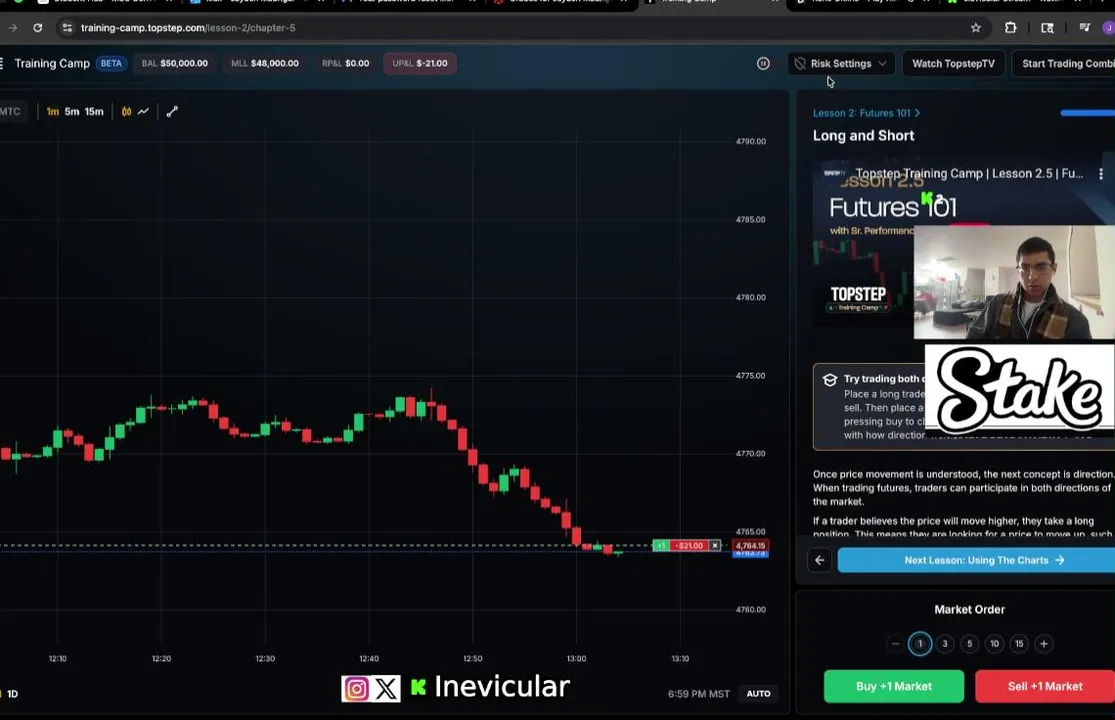Select order quantity 15

point(1019,644)
